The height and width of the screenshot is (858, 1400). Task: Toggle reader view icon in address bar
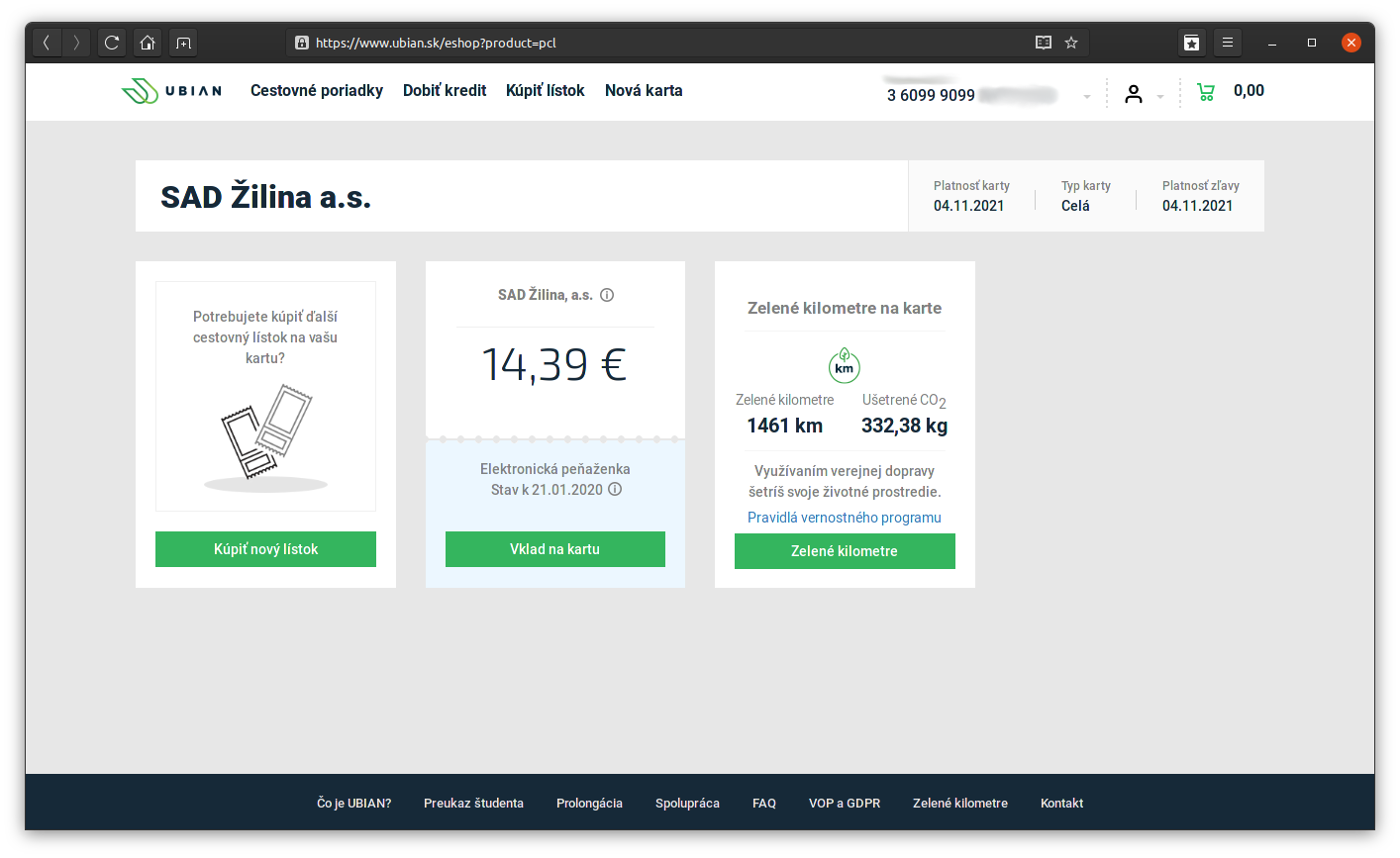(x=1044, y=43)
